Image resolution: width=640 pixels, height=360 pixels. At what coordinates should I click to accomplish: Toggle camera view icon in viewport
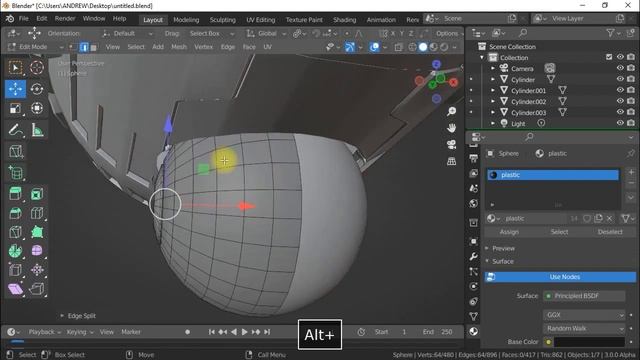coord(451,144)
